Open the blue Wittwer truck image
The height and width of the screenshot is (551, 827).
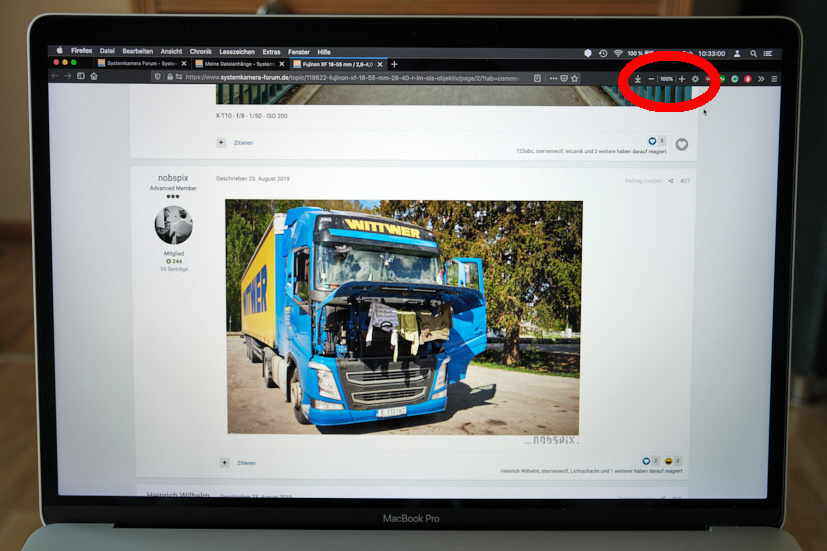403,316
